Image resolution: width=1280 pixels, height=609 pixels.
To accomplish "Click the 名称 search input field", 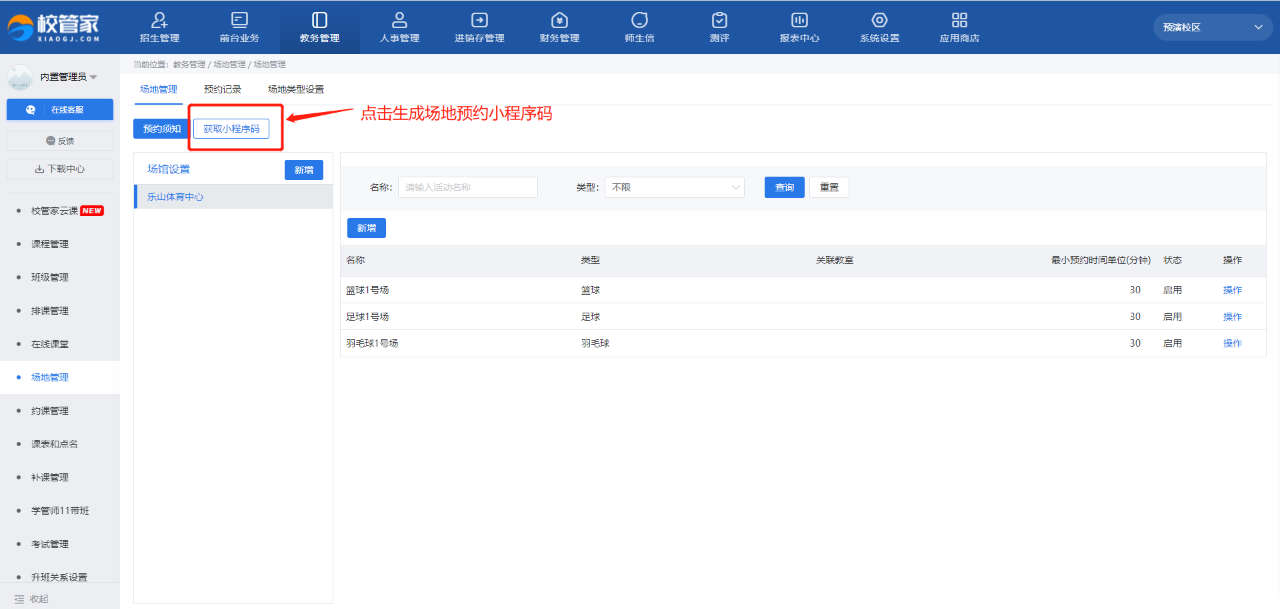I will coord(467,187).
